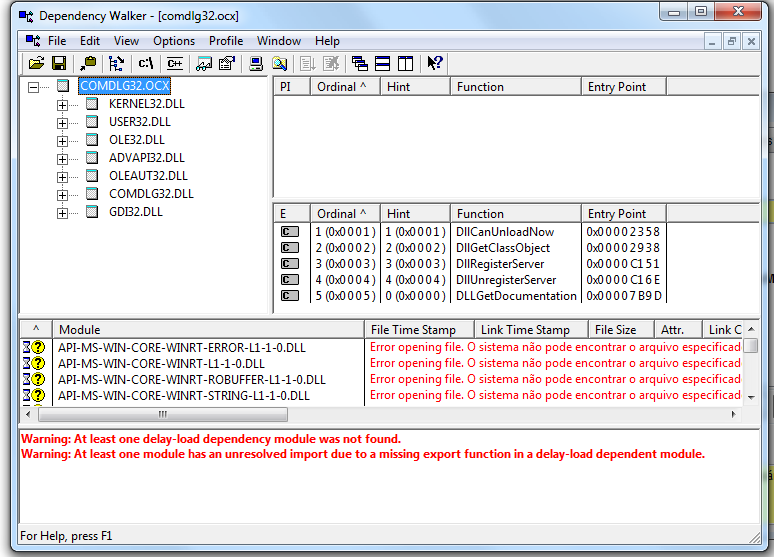774x557 pixels.
Task: Select the OLEAUT32.DLL tree item
Action: pyautogui.click(x=148, y=176)
